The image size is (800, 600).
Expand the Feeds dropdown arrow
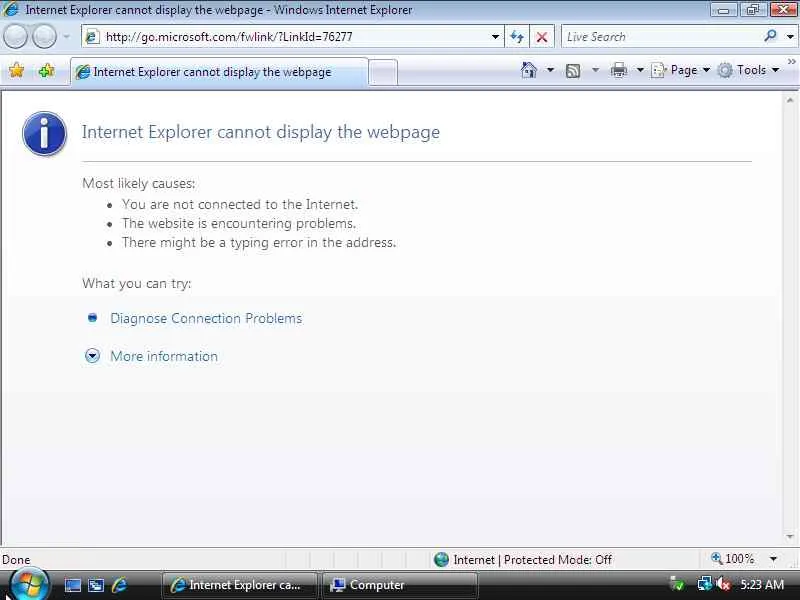point(595,70)
